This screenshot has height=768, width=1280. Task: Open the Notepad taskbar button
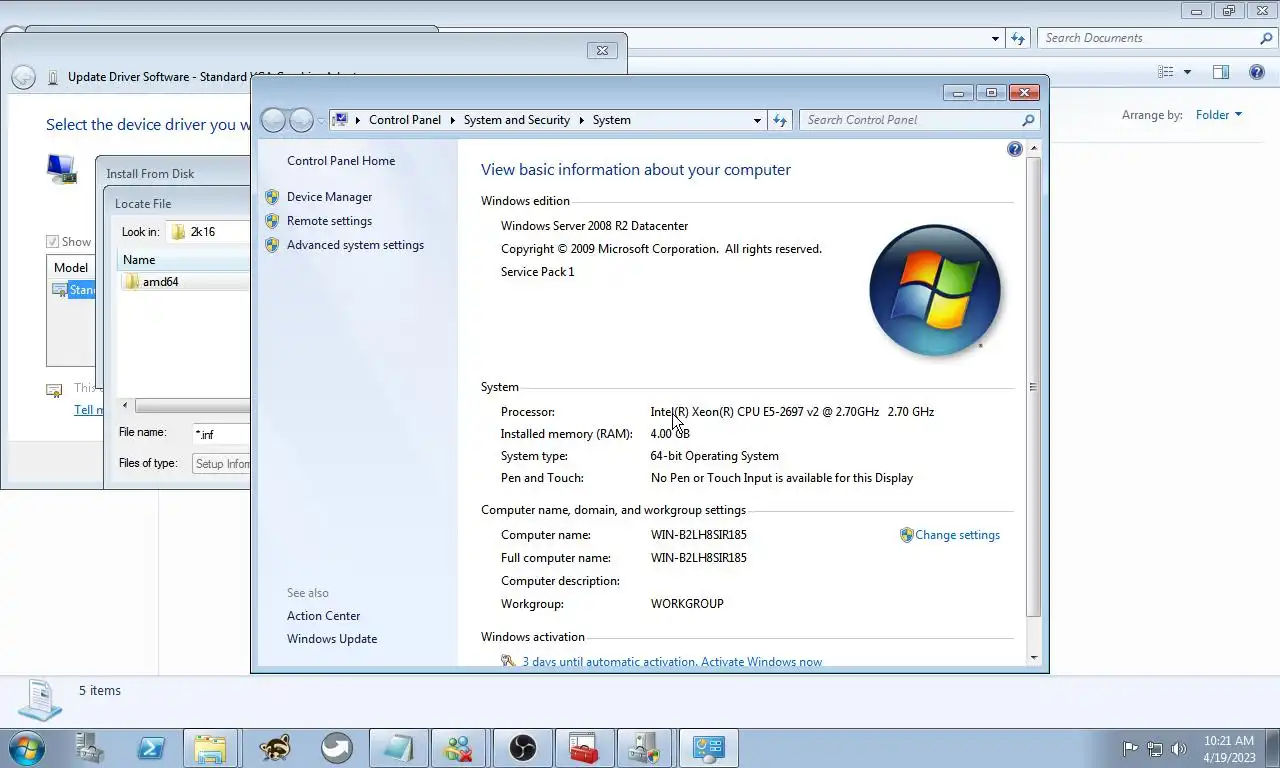[x=397, y=747]
